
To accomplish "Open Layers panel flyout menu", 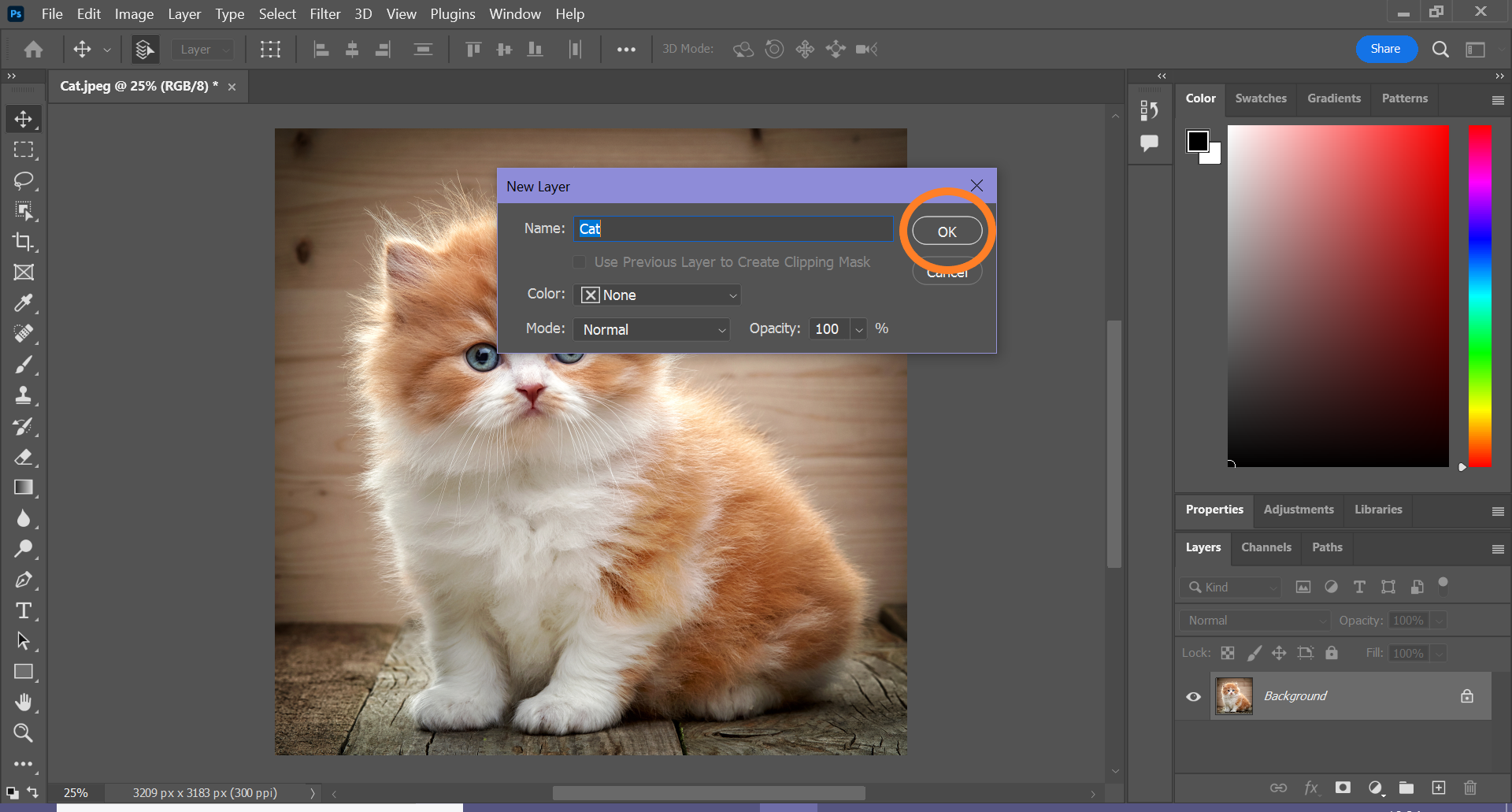I will [1498, 549].
